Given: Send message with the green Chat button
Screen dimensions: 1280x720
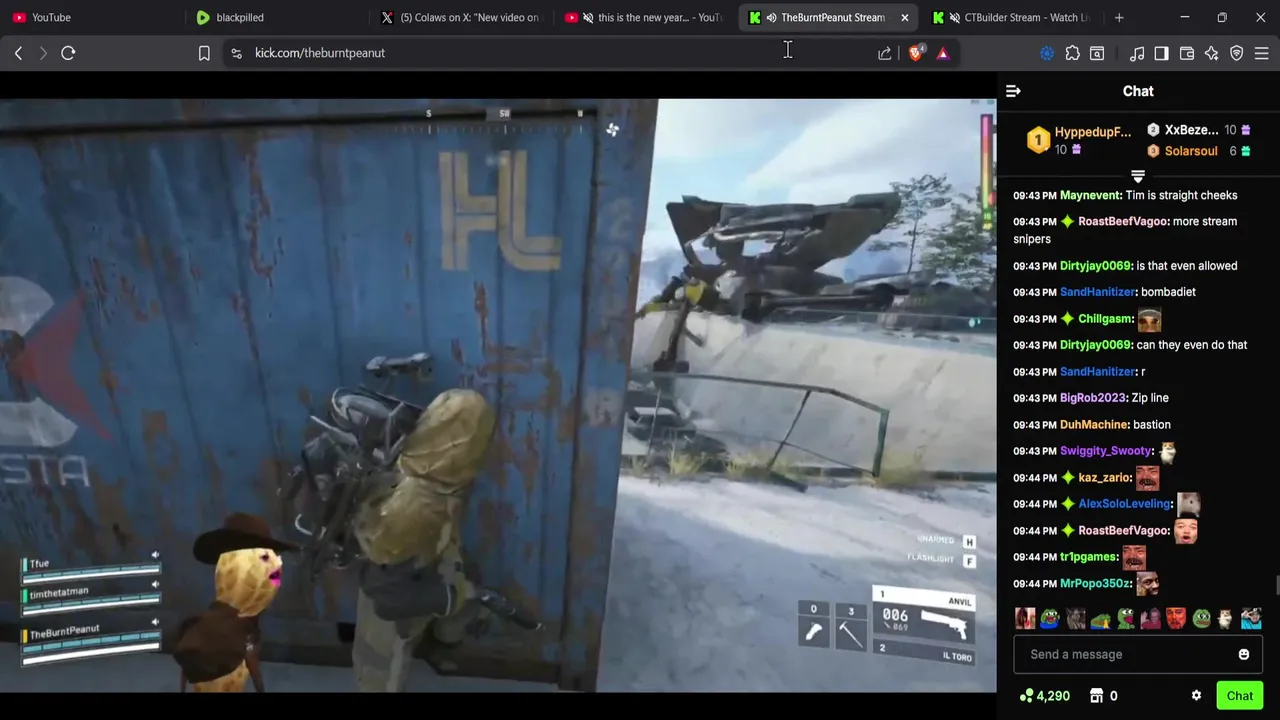Looking at the screenshot, I should click(x=1240, y=696).
